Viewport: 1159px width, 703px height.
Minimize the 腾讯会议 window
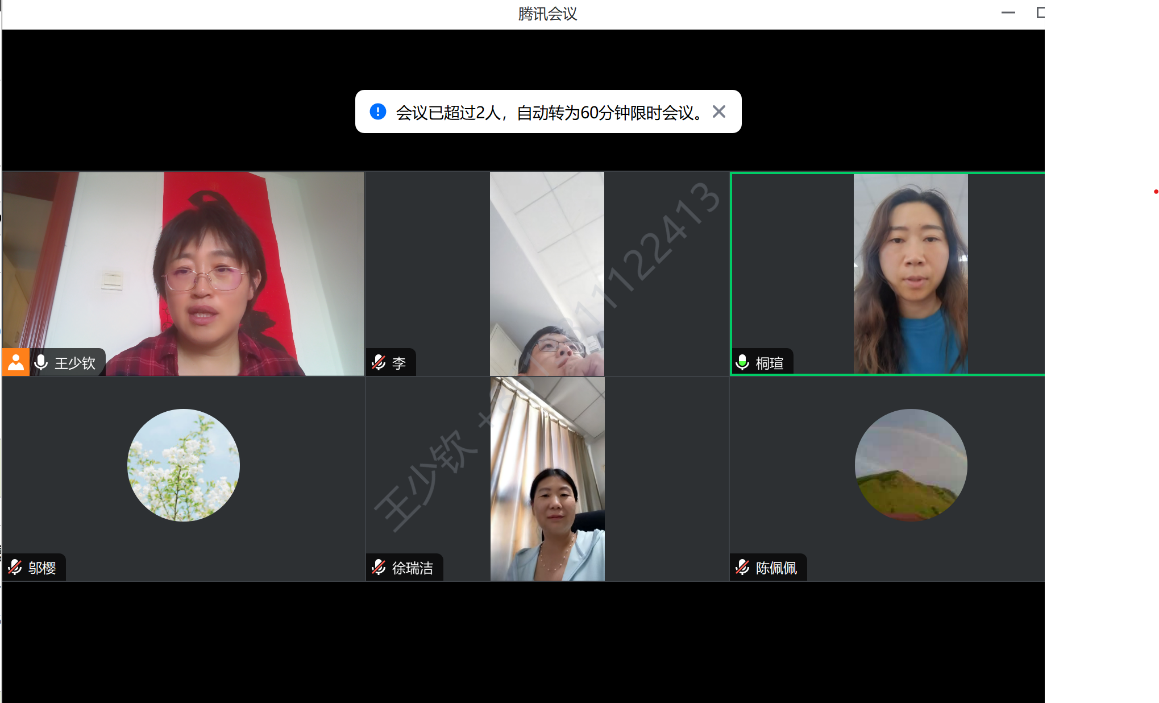click(x=1008, y=13)
